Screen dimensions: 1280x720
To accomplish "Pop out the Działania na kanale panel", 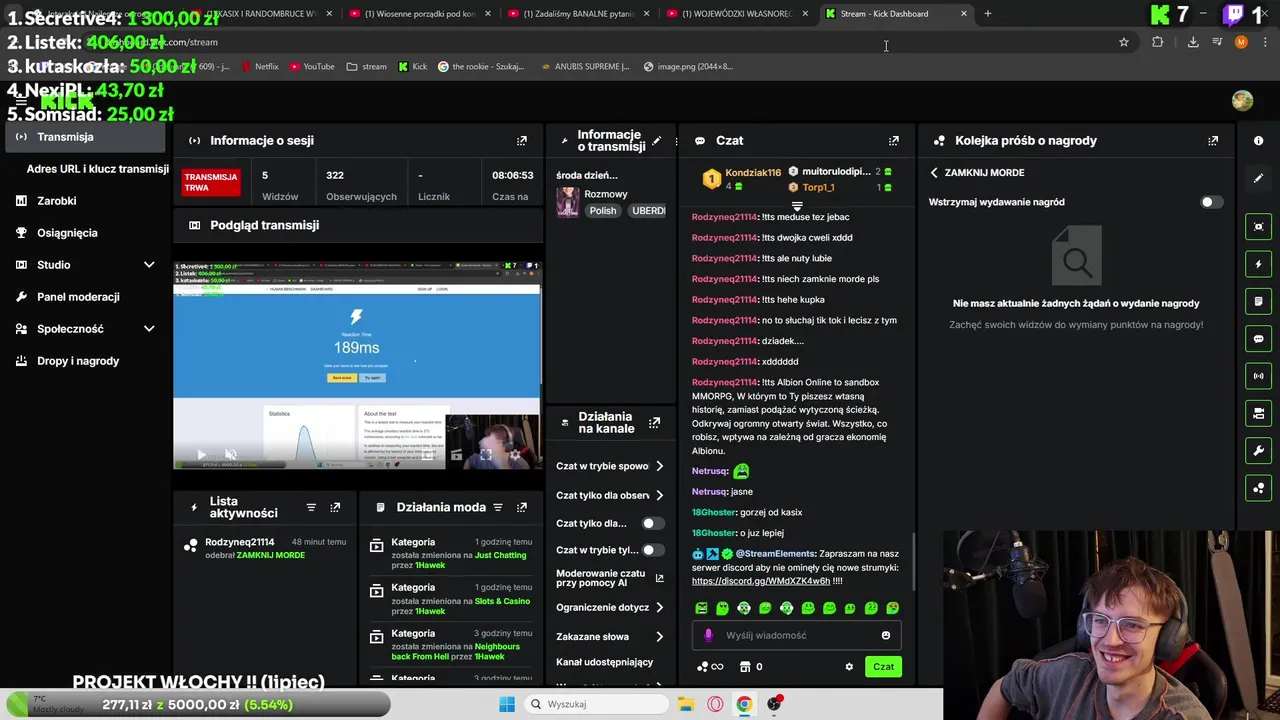I will point(654,423).
